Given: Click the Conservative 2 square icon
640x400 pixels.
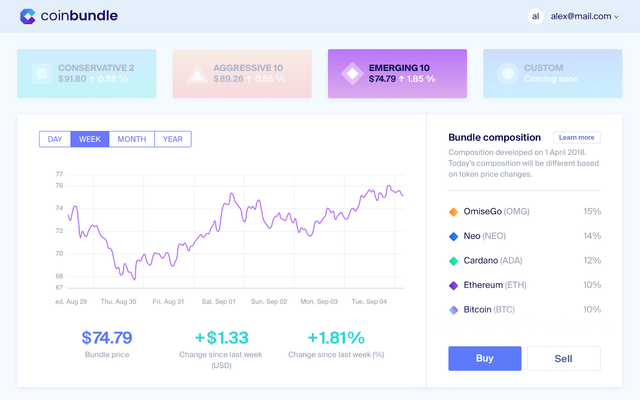Looking at the screenshot, I should pos(41,73).
